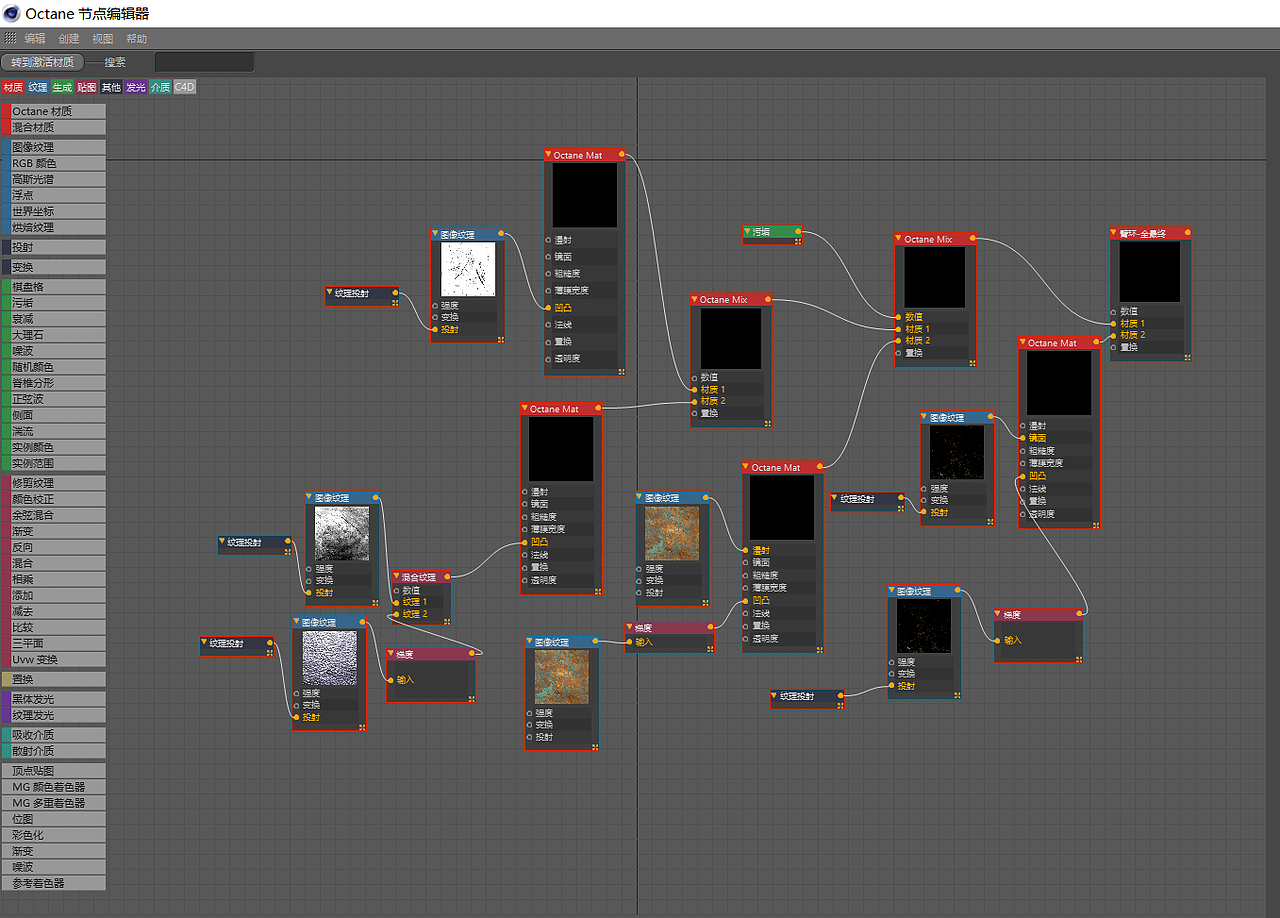Open the 帮助 menu

137,39
